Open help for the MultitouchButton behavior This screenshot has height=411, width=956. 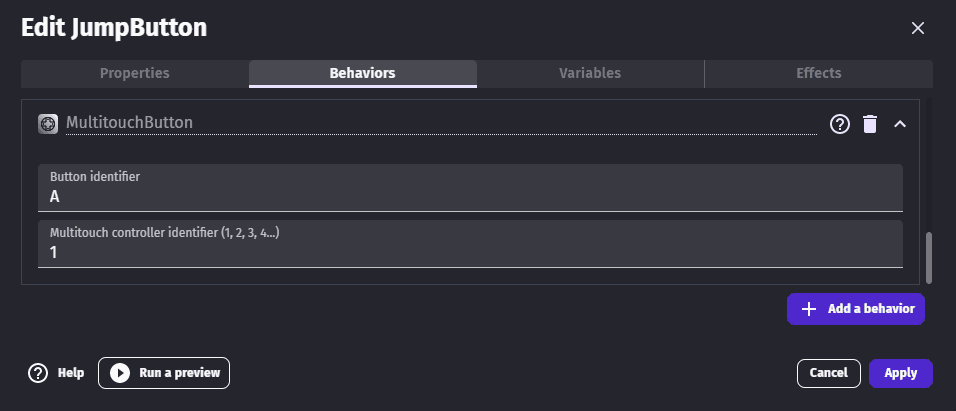coord(840,124)
